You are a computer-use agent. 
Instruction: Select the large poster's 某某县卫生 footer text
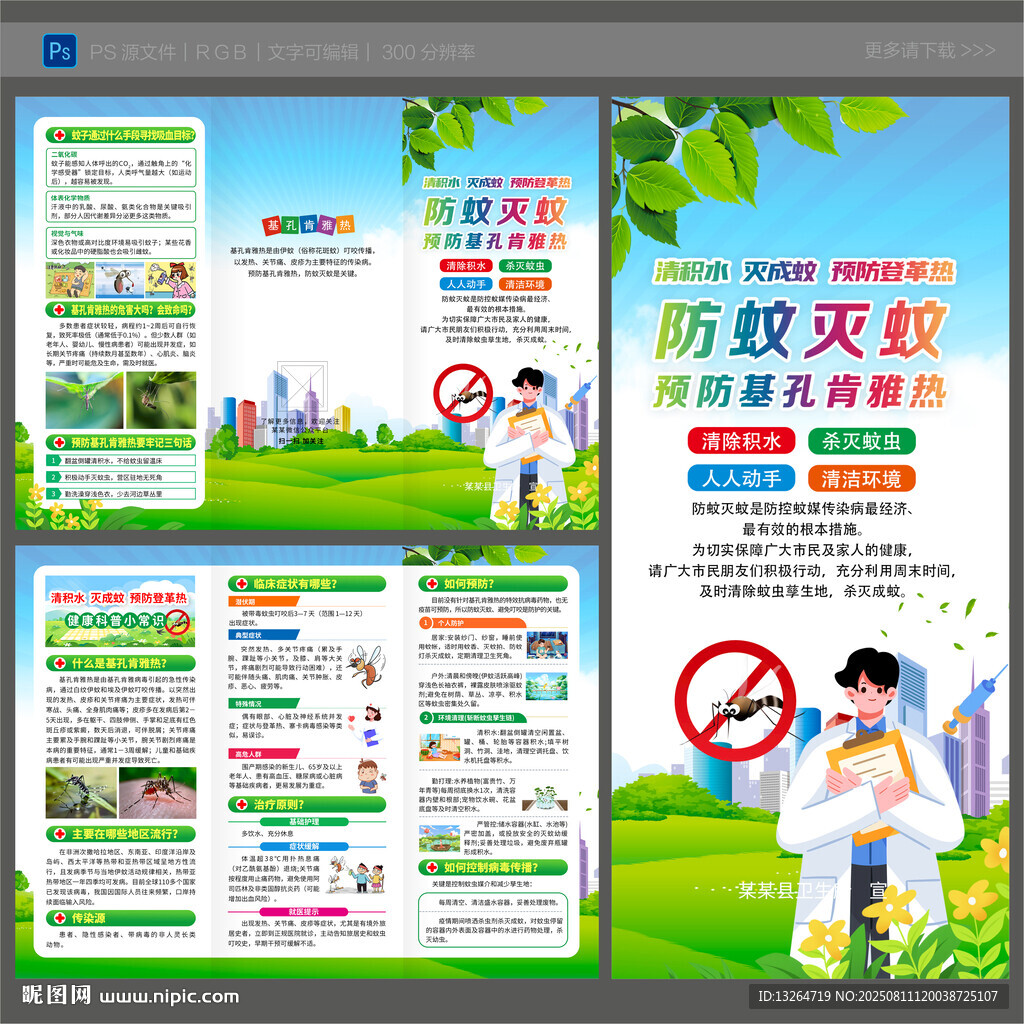[791, 890]
